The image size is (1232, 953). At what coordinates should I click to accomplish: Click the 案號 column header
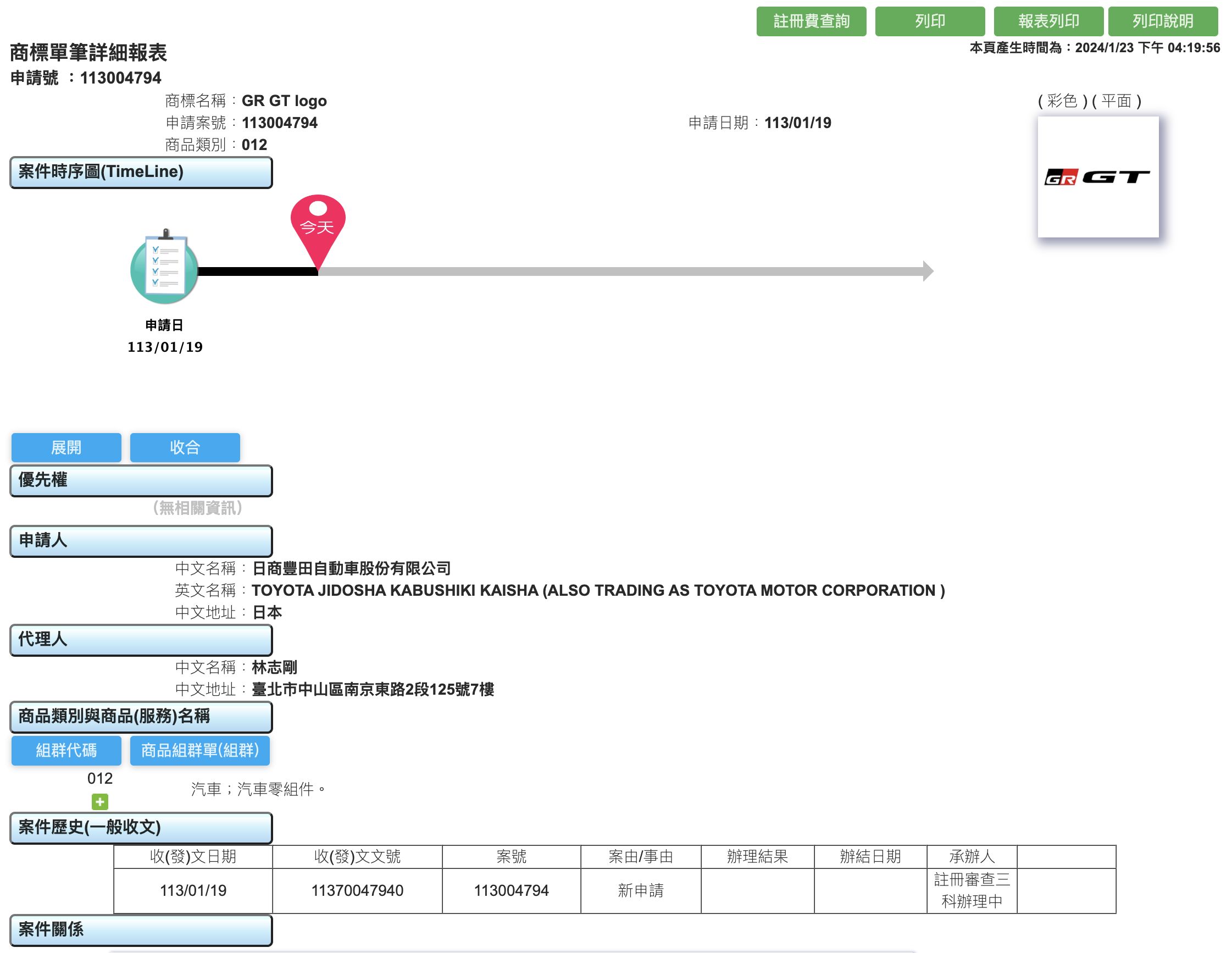511,857
